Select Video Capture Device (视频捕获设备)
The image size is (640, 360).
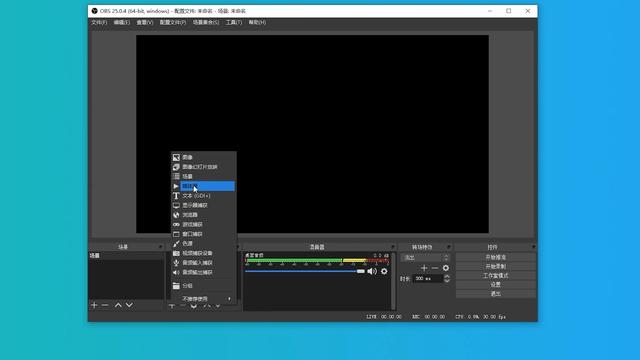pos(203,253)
